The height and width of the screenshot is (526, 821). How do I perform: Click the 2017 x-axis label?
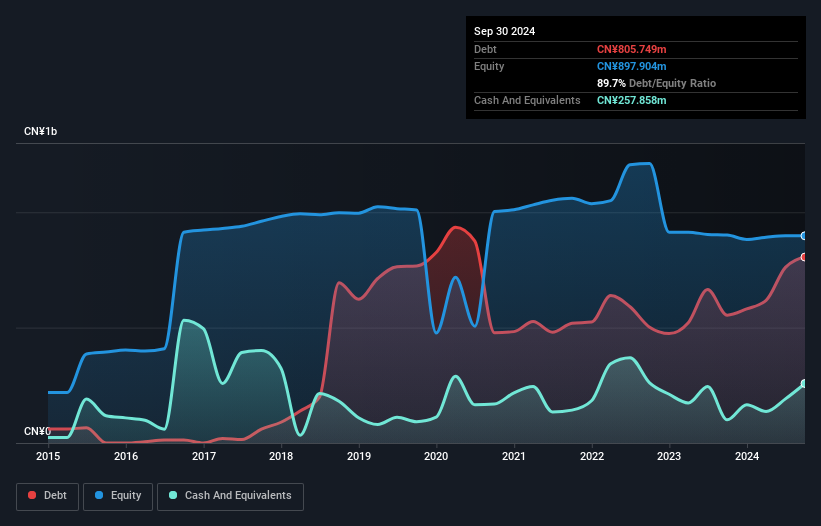(204, 456)
